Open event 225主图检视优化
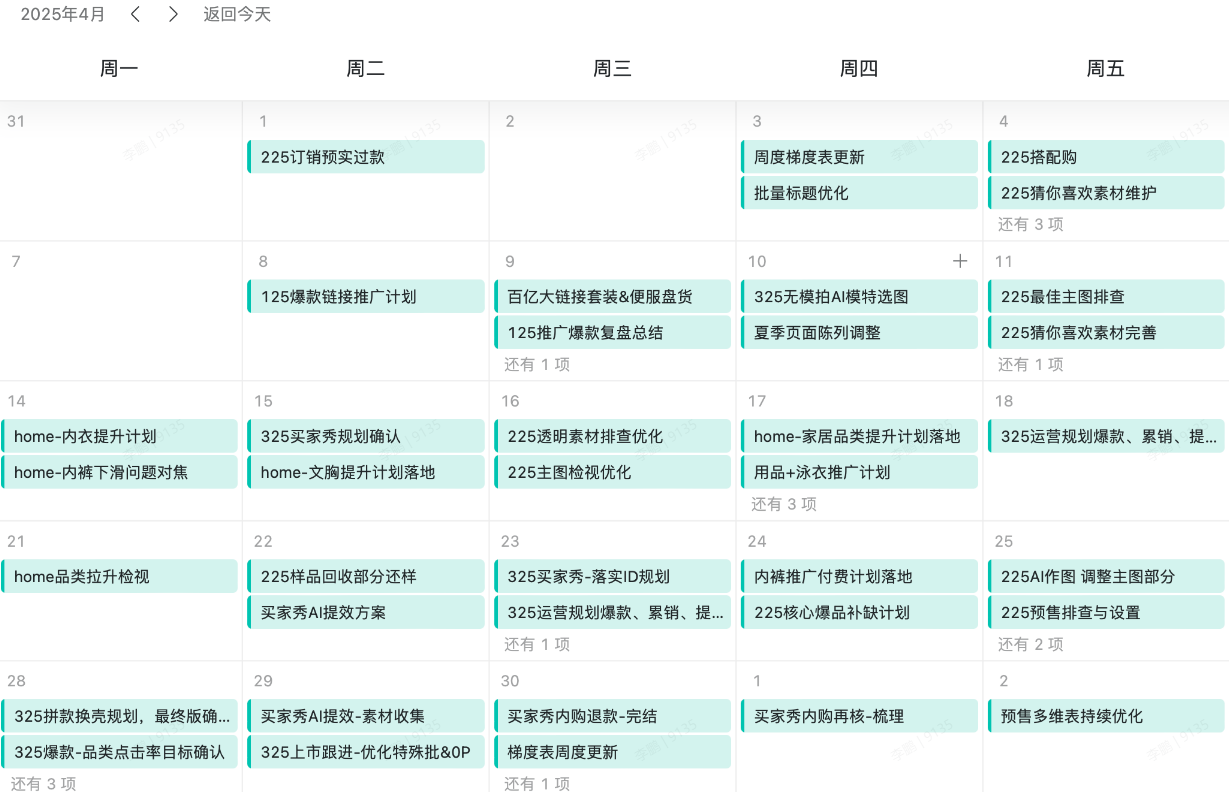 612,473
